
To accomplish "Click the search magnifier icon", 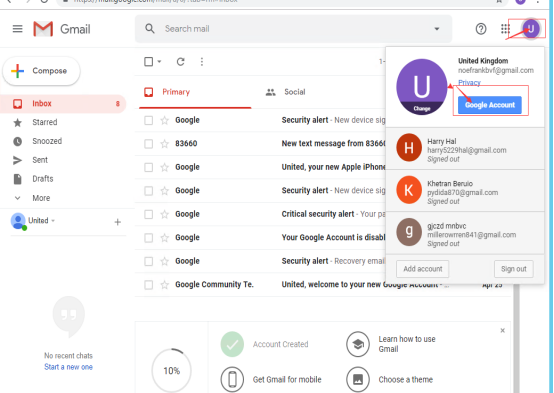I will pos(150,29).
